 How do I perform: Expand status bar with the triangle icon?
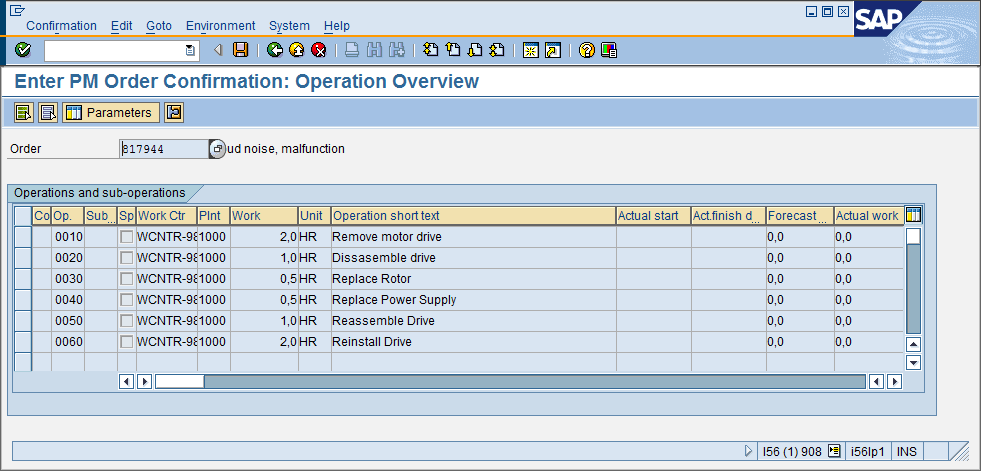click(x=748, y=450)
